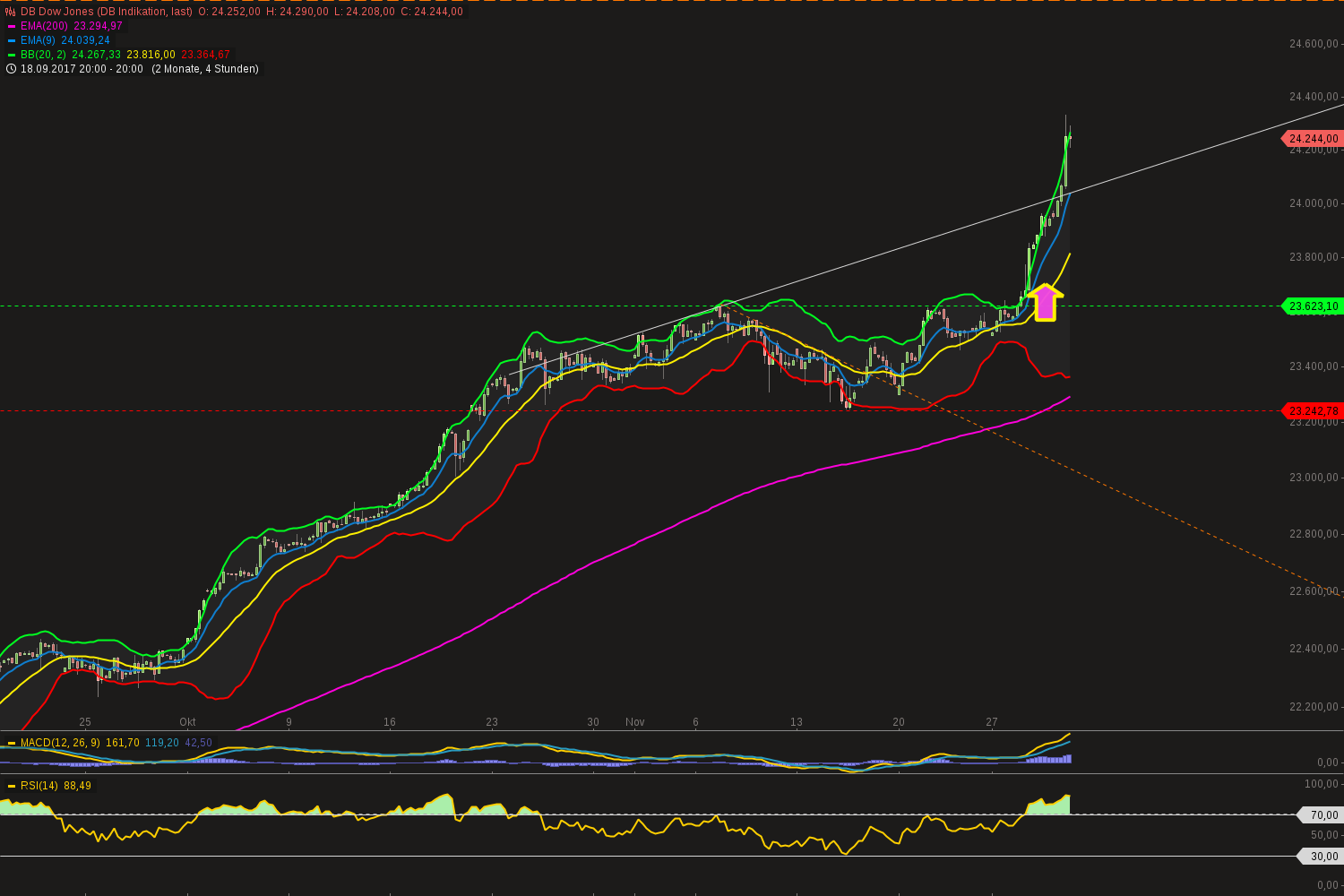This screenshot has height=896, width=1344.
Task: Select the magenta EMA(200) legend color marker
Action: pyautogui.click(x=12, y=26)
